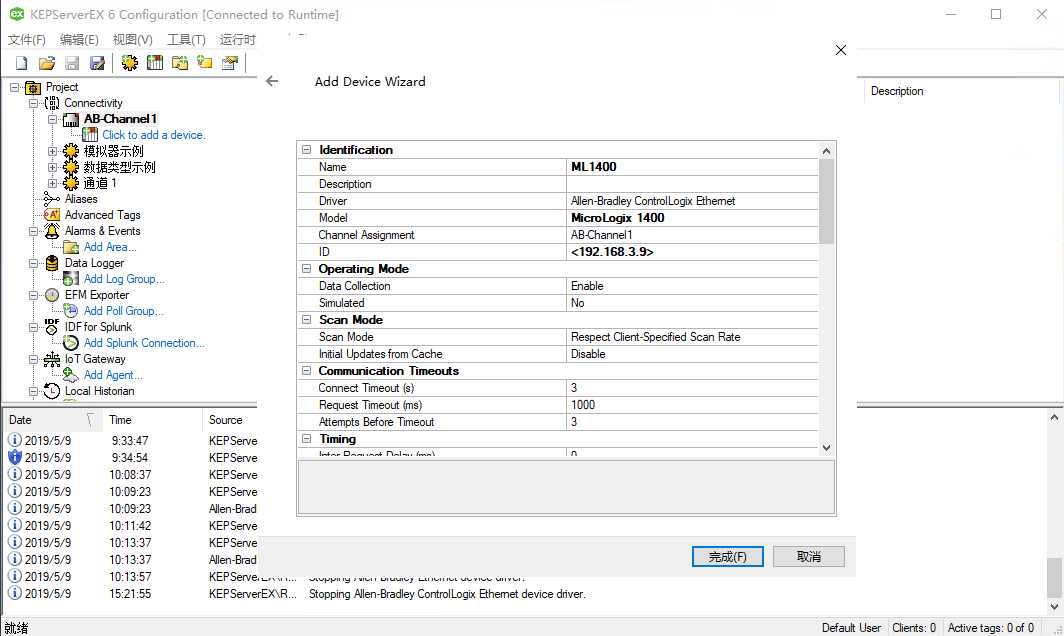Image resolution: width=1064 pixels, height=636 pixels.
Task: Click the security shield icon on the 9:34:54 log row
Action: pyautogui.click(x=14, y=457)
